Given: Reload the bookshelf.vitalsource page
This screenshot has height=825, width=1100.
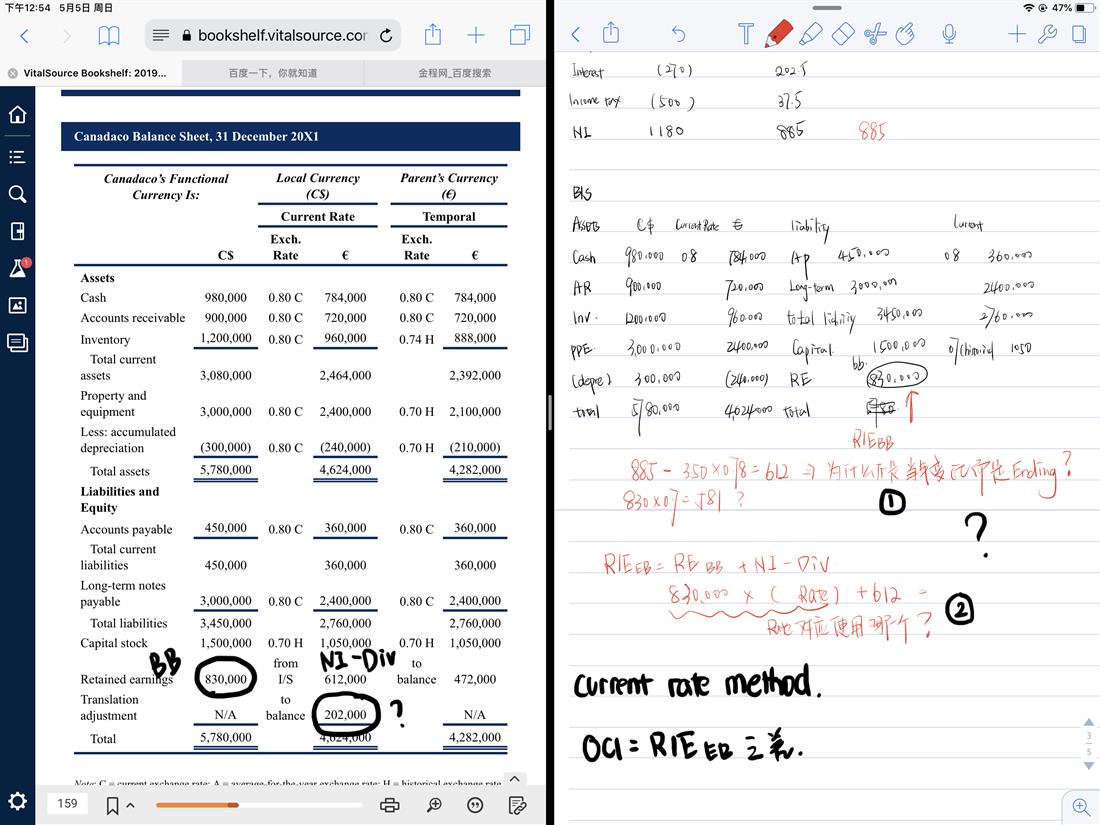Looking at the screenshot, I should 386,35.
